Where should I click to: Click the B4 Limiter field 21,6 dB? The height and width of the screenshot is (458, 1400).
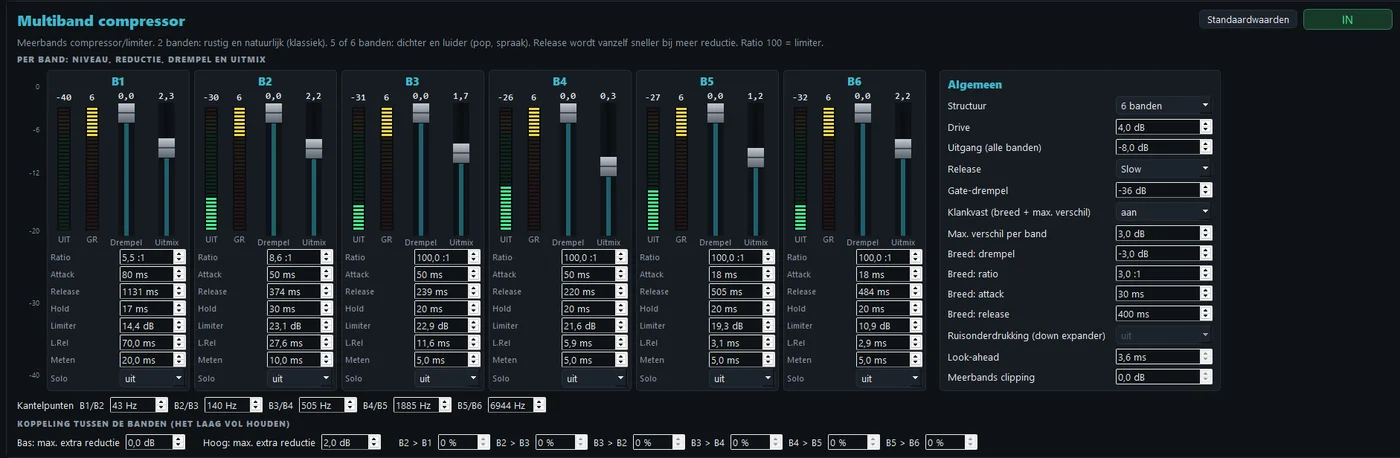(594, 326)
